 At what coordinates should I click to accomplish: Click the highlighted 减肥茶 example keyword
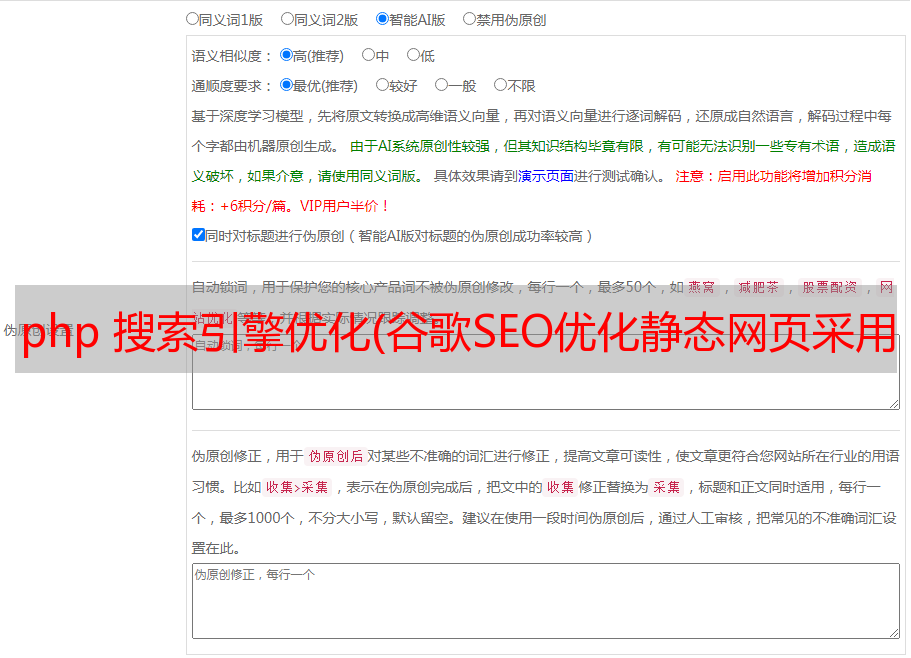click(759, 287)
